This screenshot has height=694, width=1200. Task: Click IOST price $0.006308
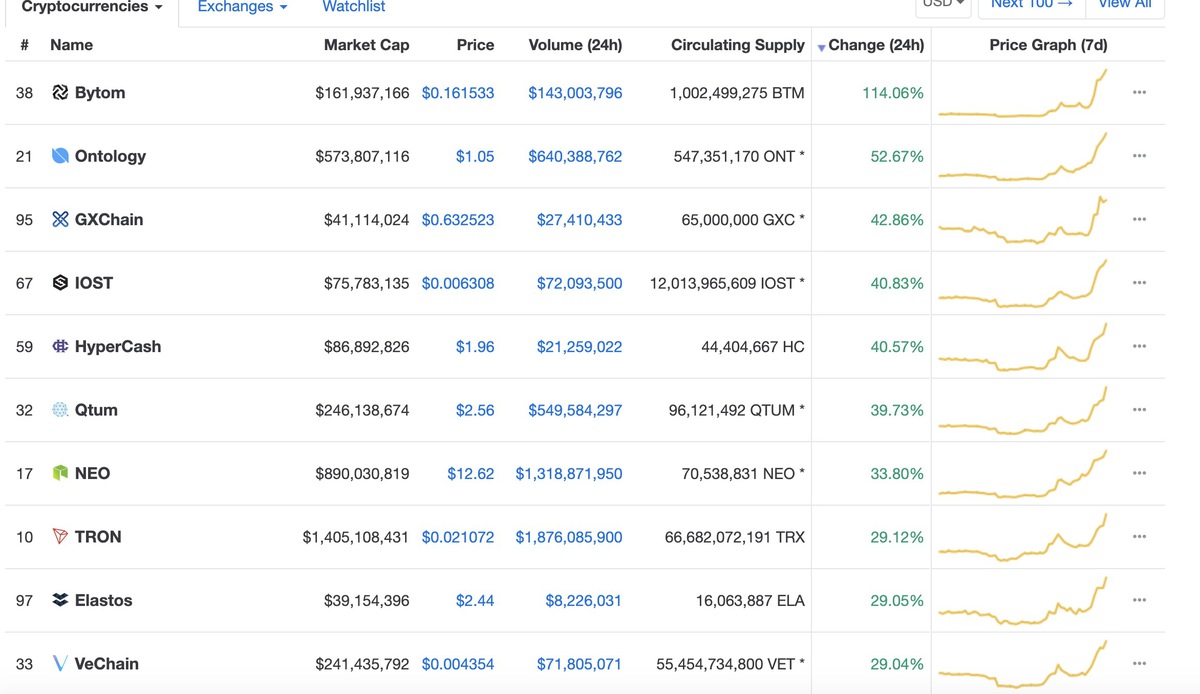[x=458, y=283]
